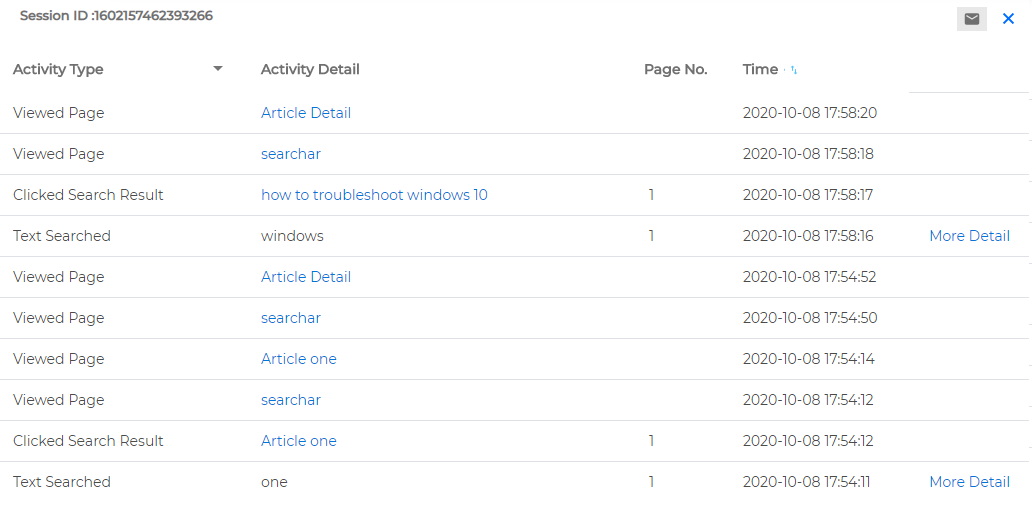Select page number 1 for clicked Article one

pyautogui.click(x=651, y=441)
